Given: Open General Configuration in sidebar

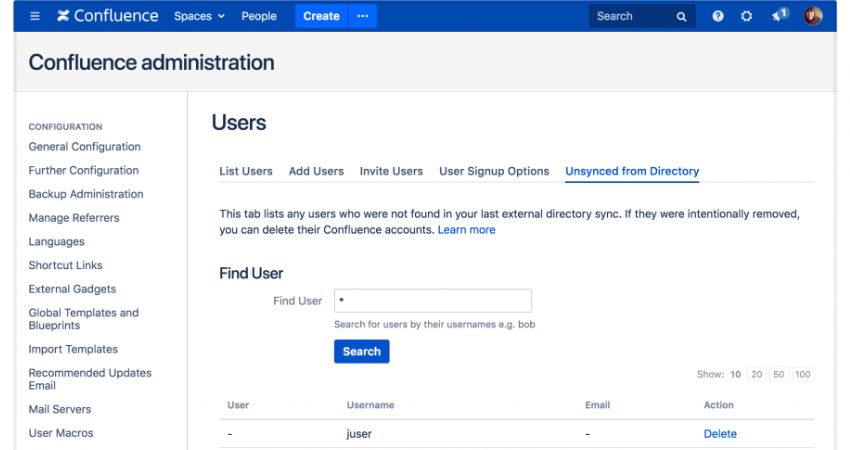Looking at the screenshot, I should pyautogui.click(x=85, y=147).
